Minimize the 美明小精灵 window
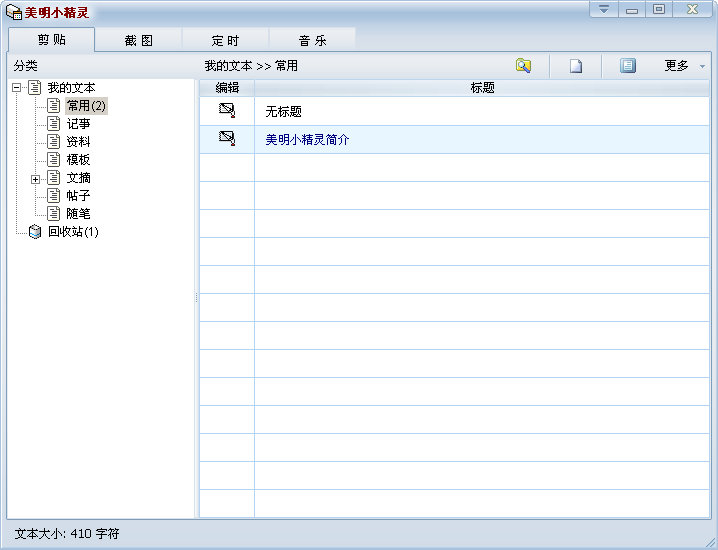Viewport: 718px width, 550px height. [632, 9]
